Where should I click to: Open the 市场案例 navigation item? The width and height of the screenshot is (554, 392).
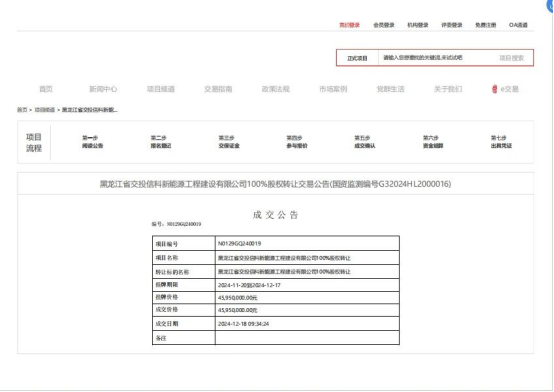pyautogui.click(x=333, y=89)
